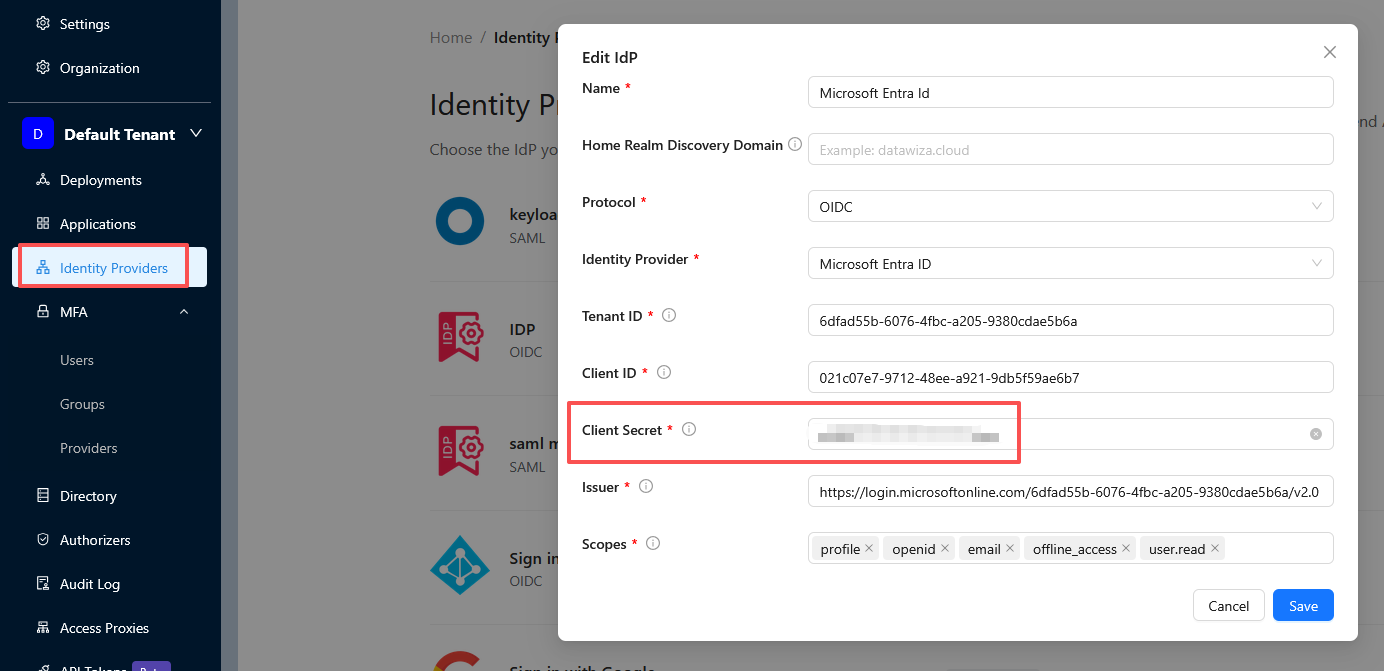Image resolution: width=1384 pixels, height=671 pixels.
Task: Remove the offline_access scope tag
Action: [x=1126, y=548]
